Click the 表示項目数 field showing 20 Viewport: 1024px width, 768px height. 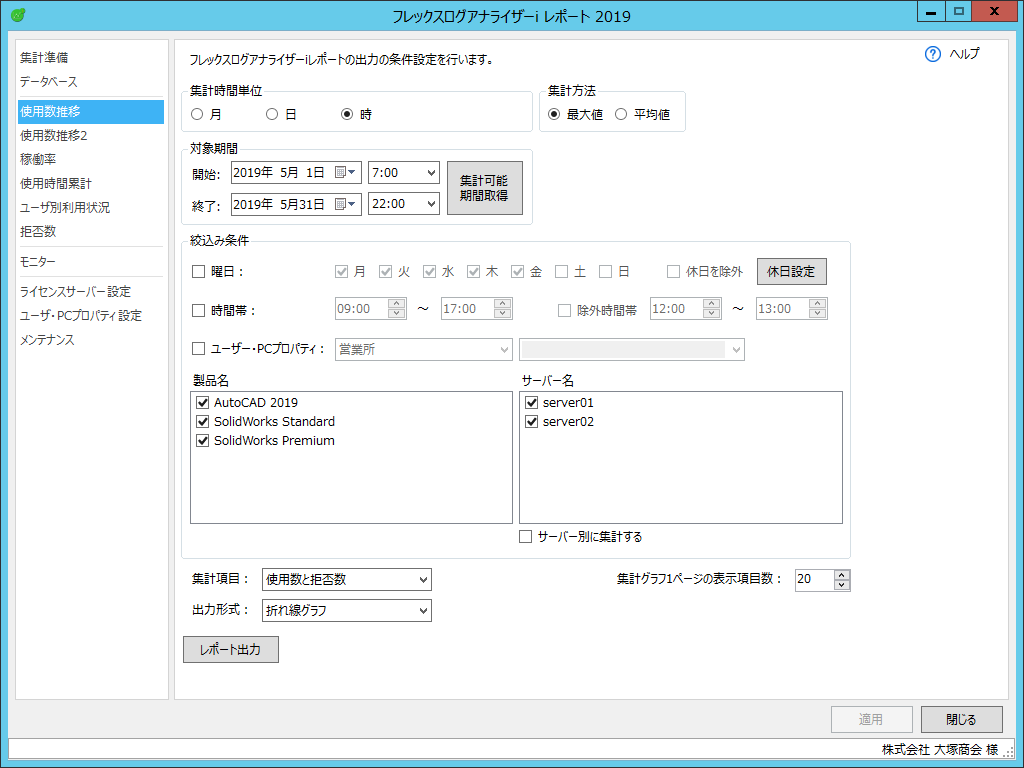[x=814, y=579]
